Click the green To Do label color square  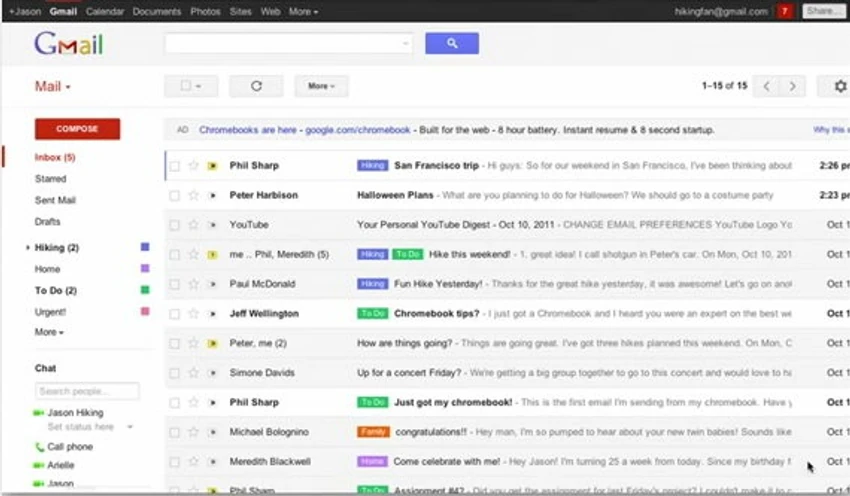(145, 290)
